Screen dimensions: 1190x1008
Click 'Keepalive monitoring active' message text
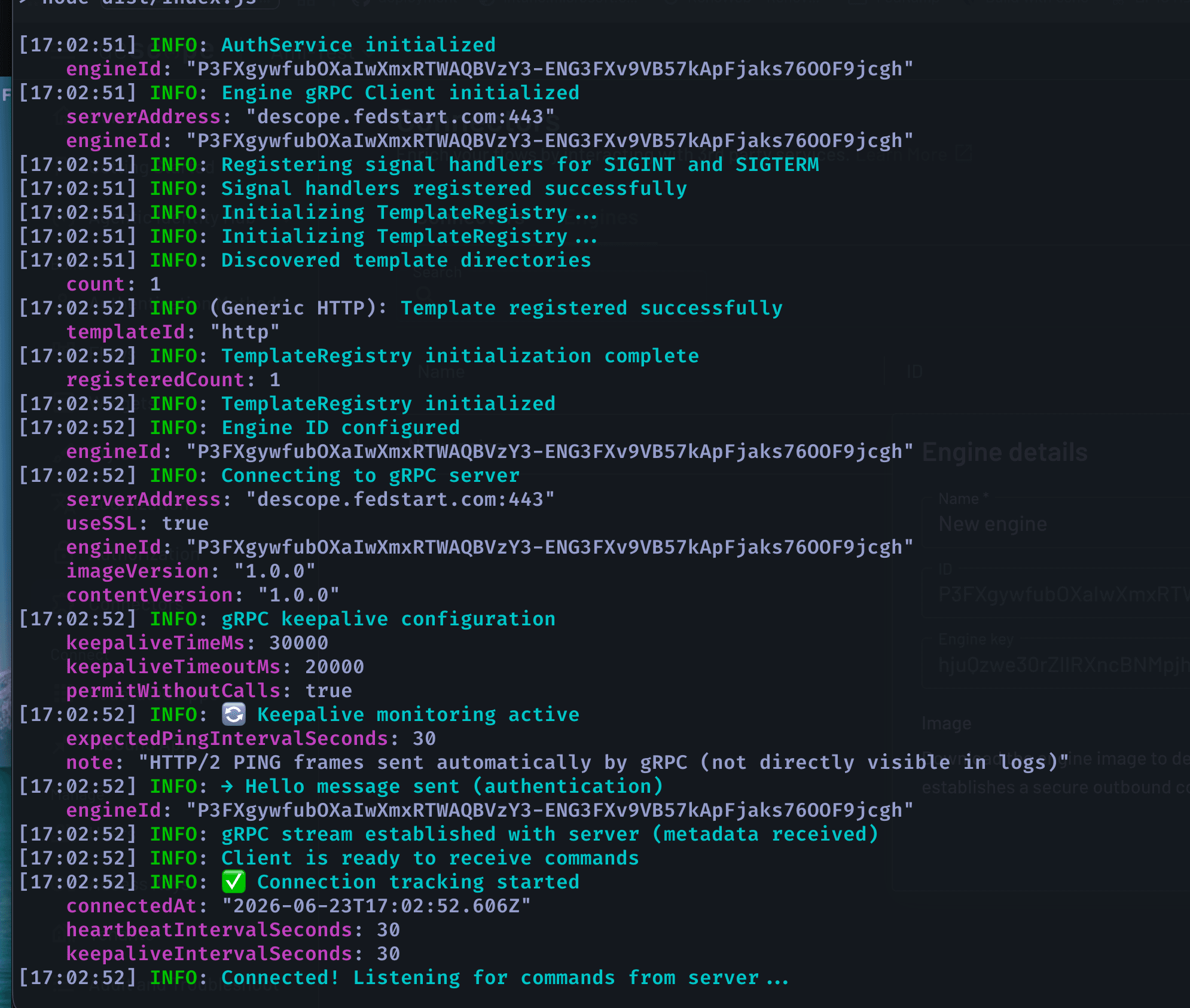tap(418, 714)
